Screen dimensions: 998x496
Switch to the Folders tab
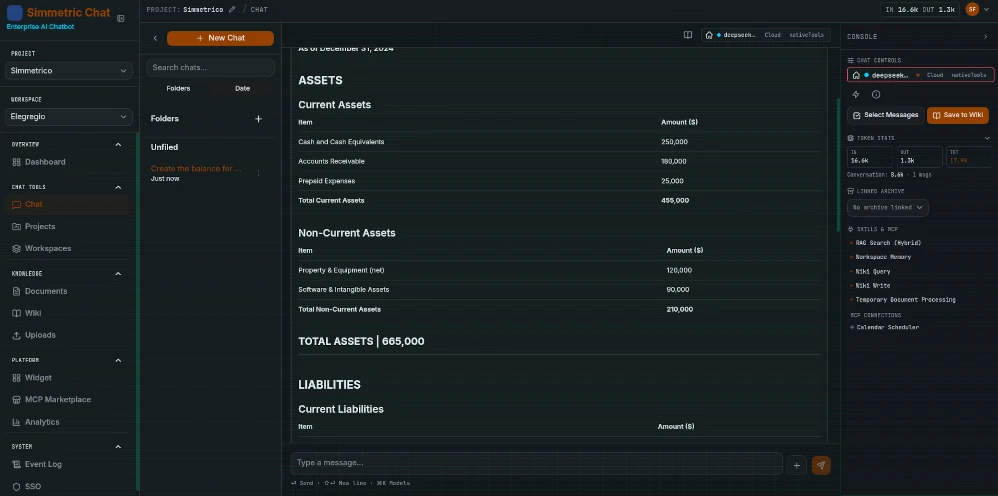[178, 89]
